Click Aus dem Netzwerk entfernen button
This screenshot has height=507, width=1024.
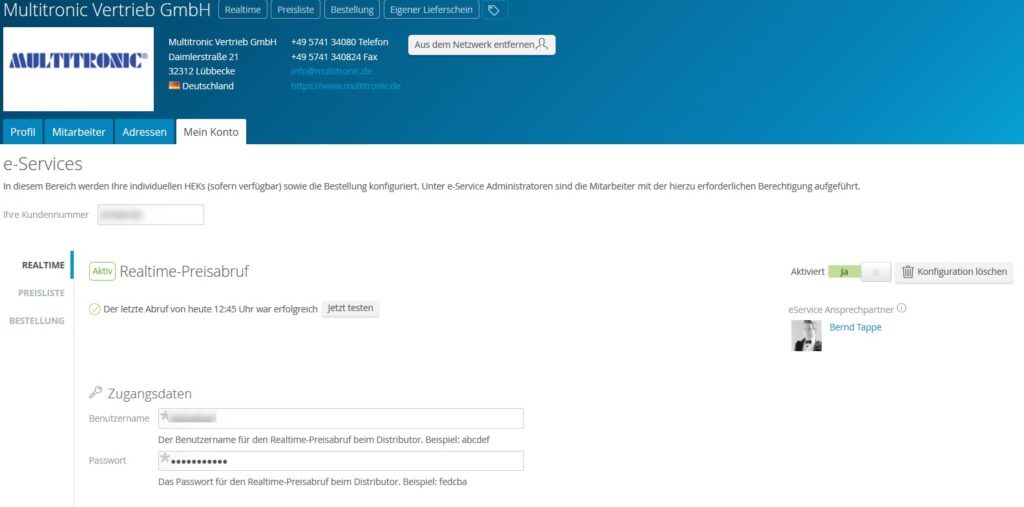482,44
